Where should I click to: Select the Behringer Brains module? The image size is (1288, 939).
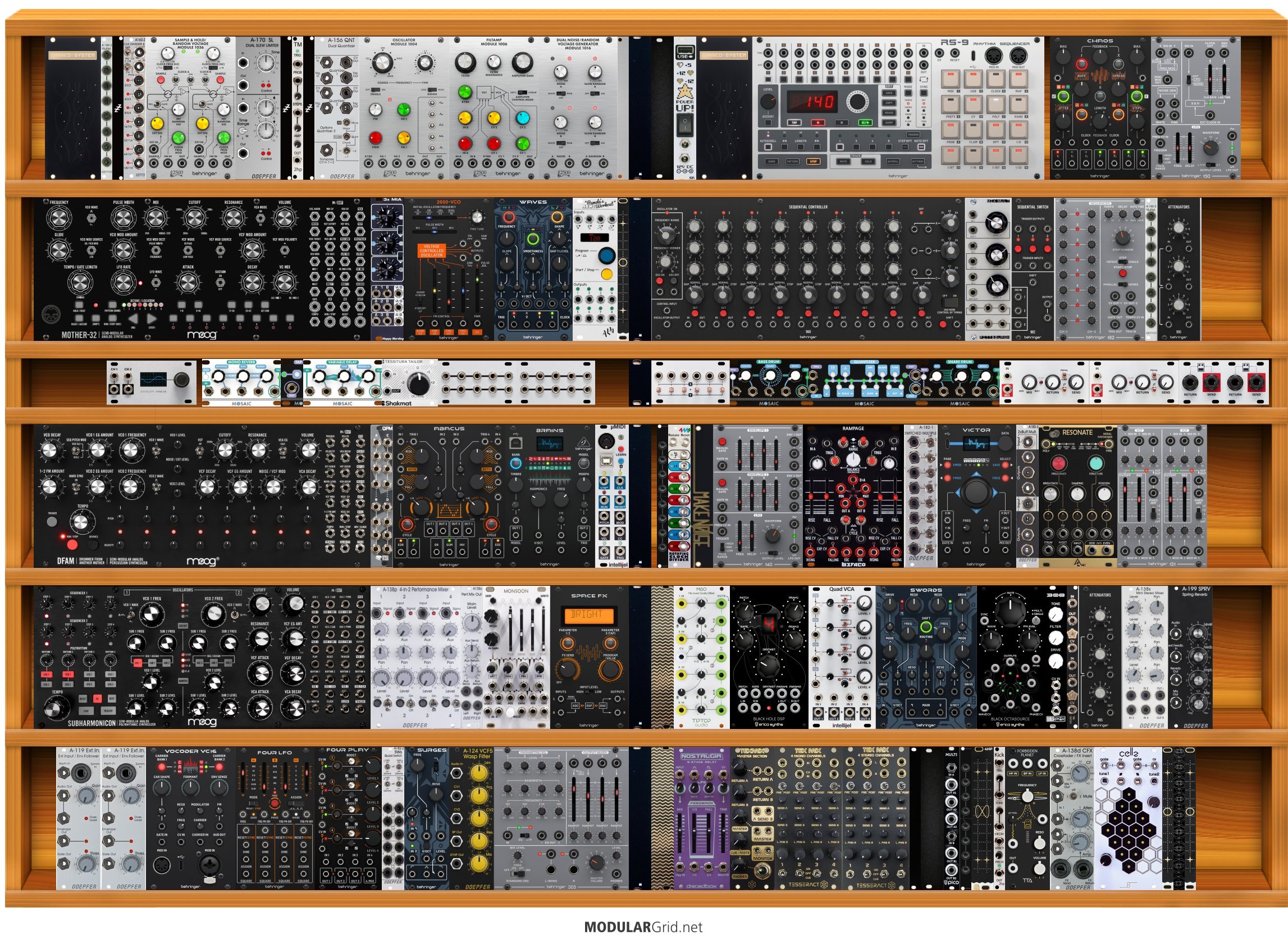click(x=550, y=496)
